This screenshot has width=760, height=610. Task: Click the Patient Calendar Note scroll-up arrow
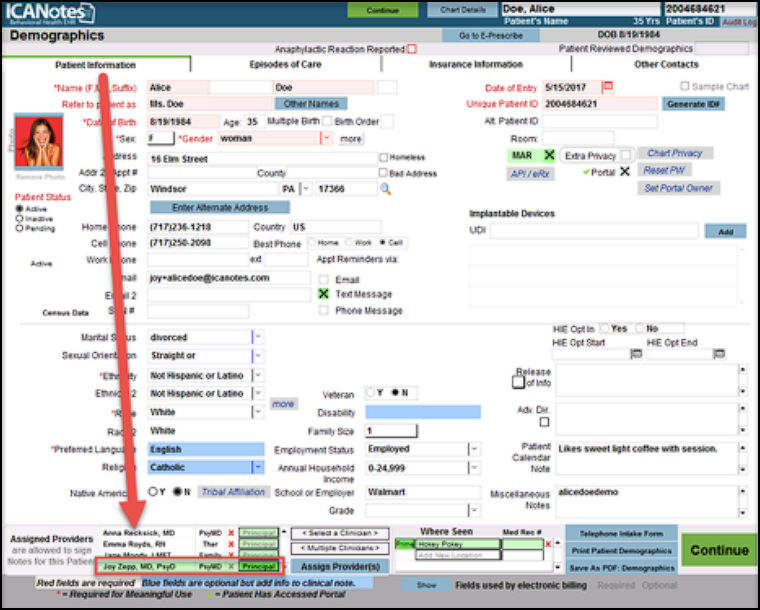pyautogui.click(x=742, y=448)
